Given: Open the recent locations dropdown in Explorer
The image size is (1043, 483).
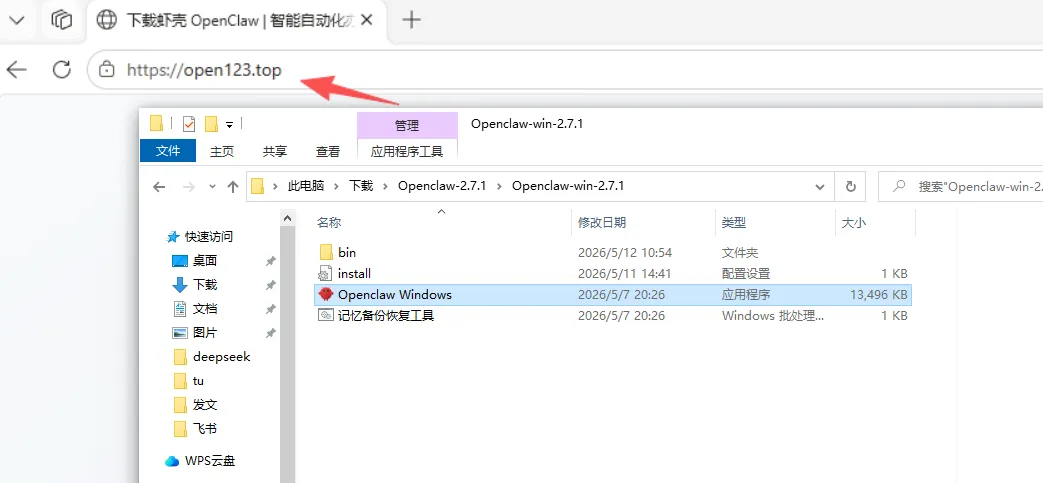Looking at the screenshot, I should (212, 187).
